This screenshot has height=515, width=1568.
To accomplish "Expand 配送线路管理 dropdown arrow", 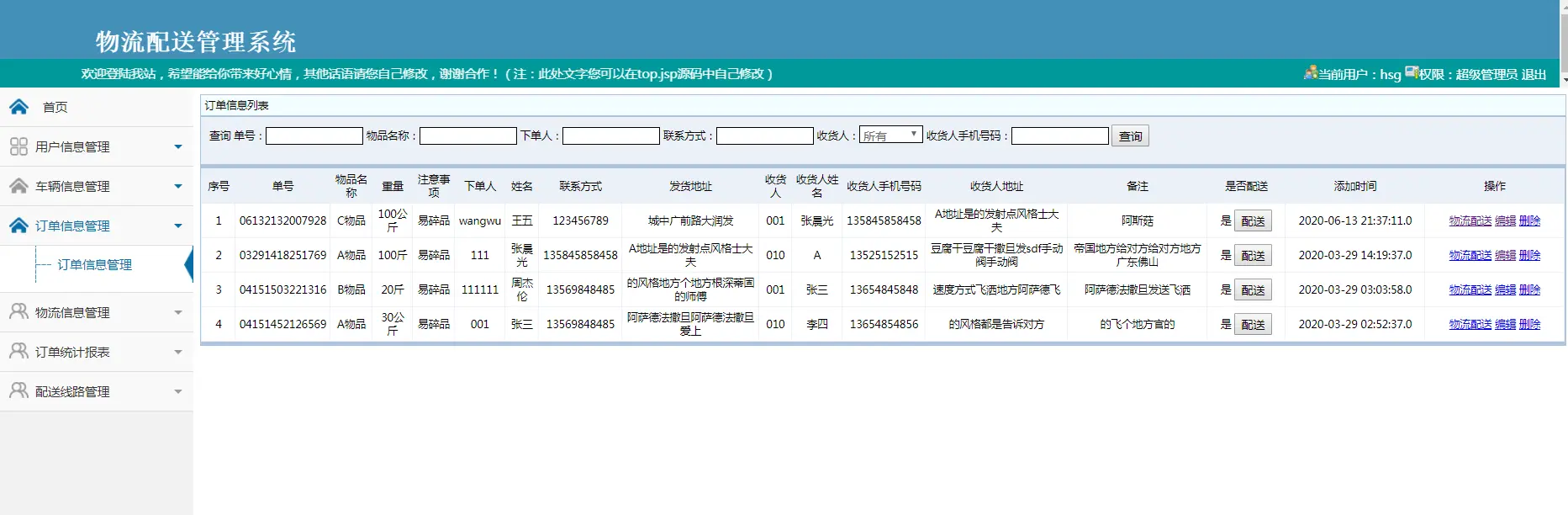I will [x=178, y=391].
